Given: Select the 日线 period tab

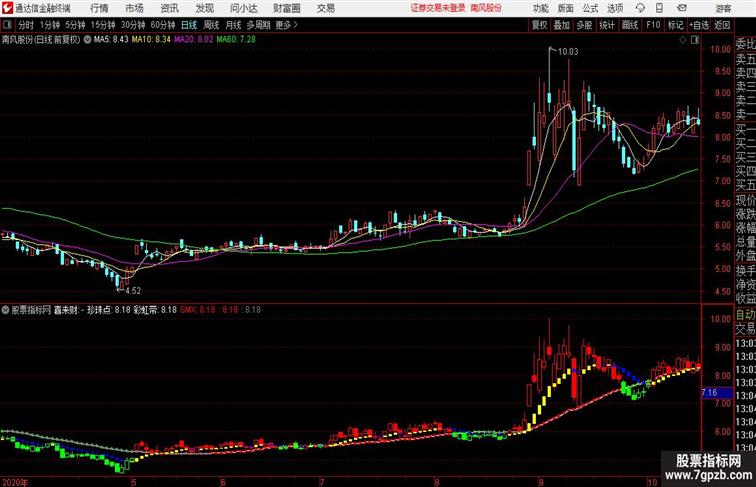Looking at the screenshot, I should tap(189, 25).
